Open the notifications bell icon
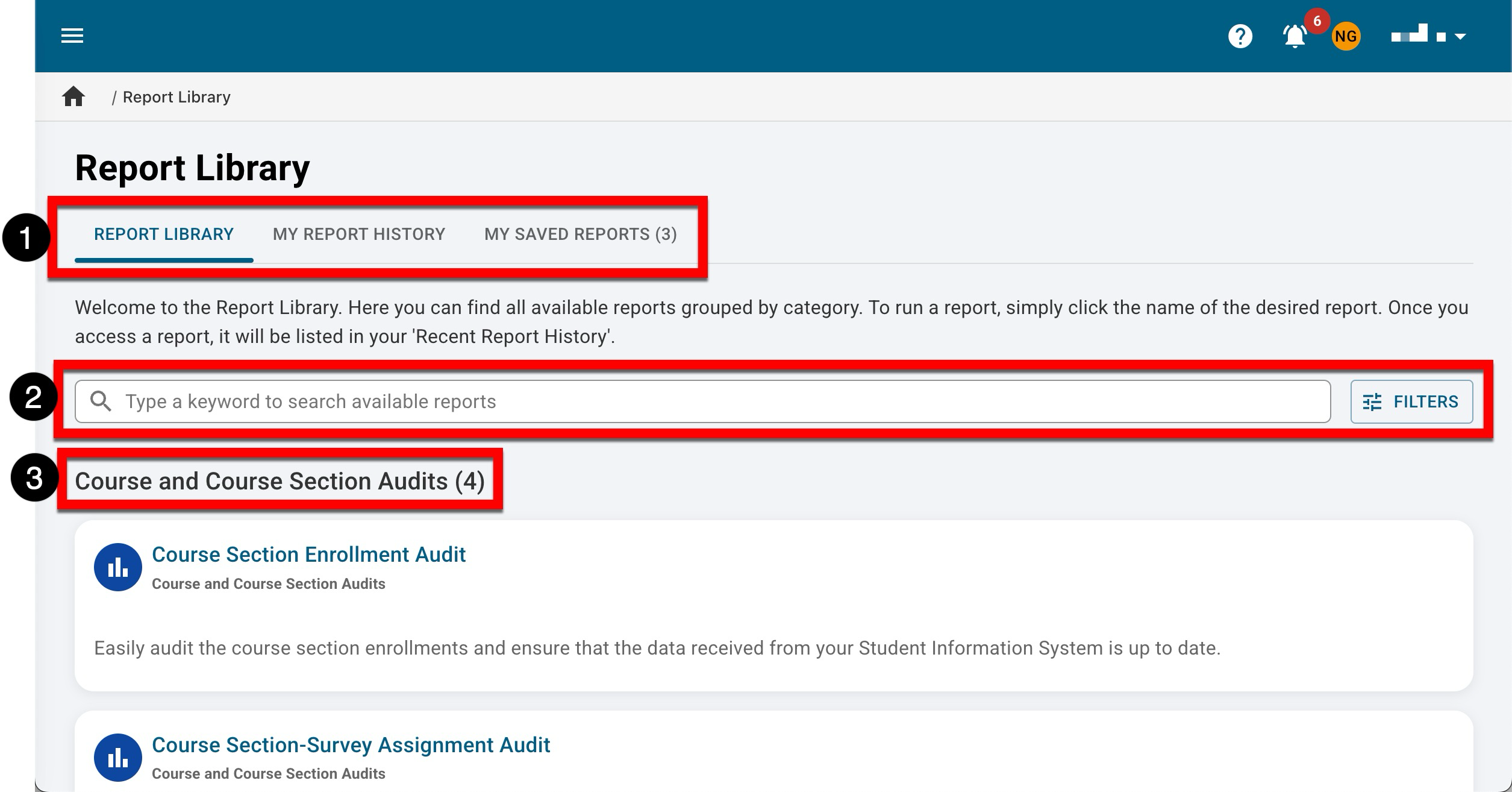1512x792 pixels. click(1294, 37)
